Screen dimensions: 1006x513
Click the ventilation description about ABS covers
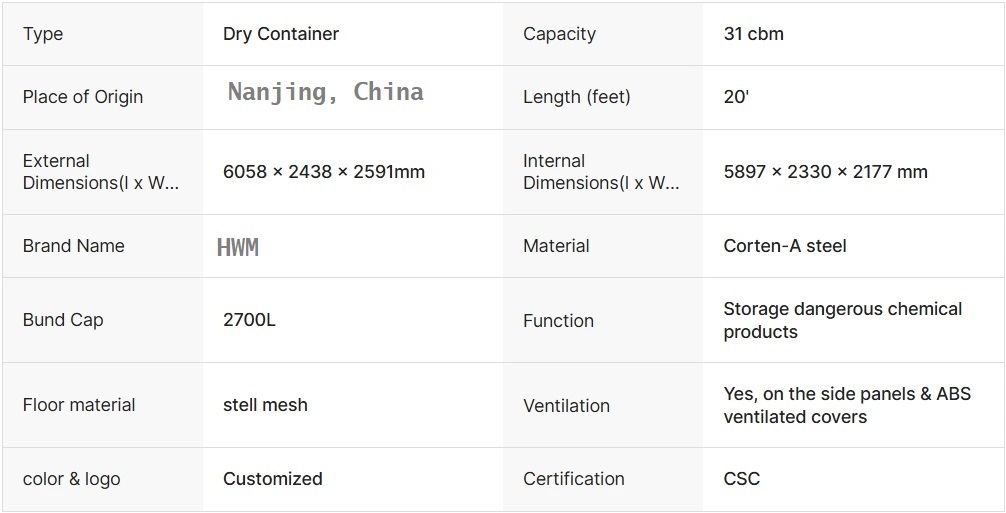(846, 405)
